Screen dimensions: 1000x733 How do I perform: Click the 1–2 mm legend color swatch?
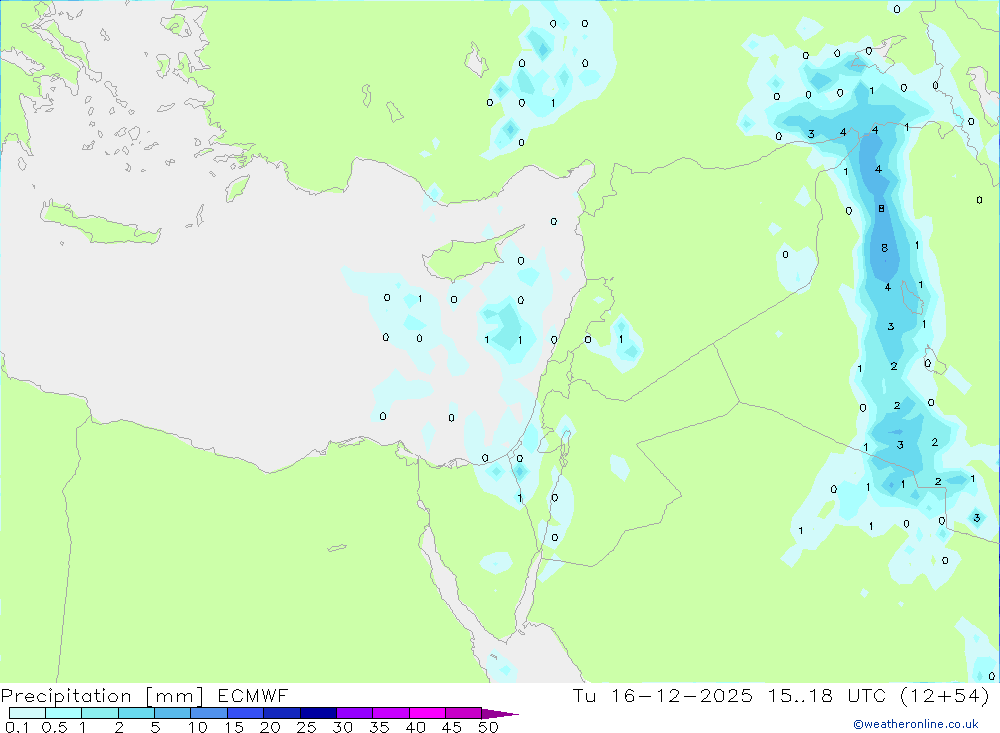pyautogui.click(x=100, y=713)
